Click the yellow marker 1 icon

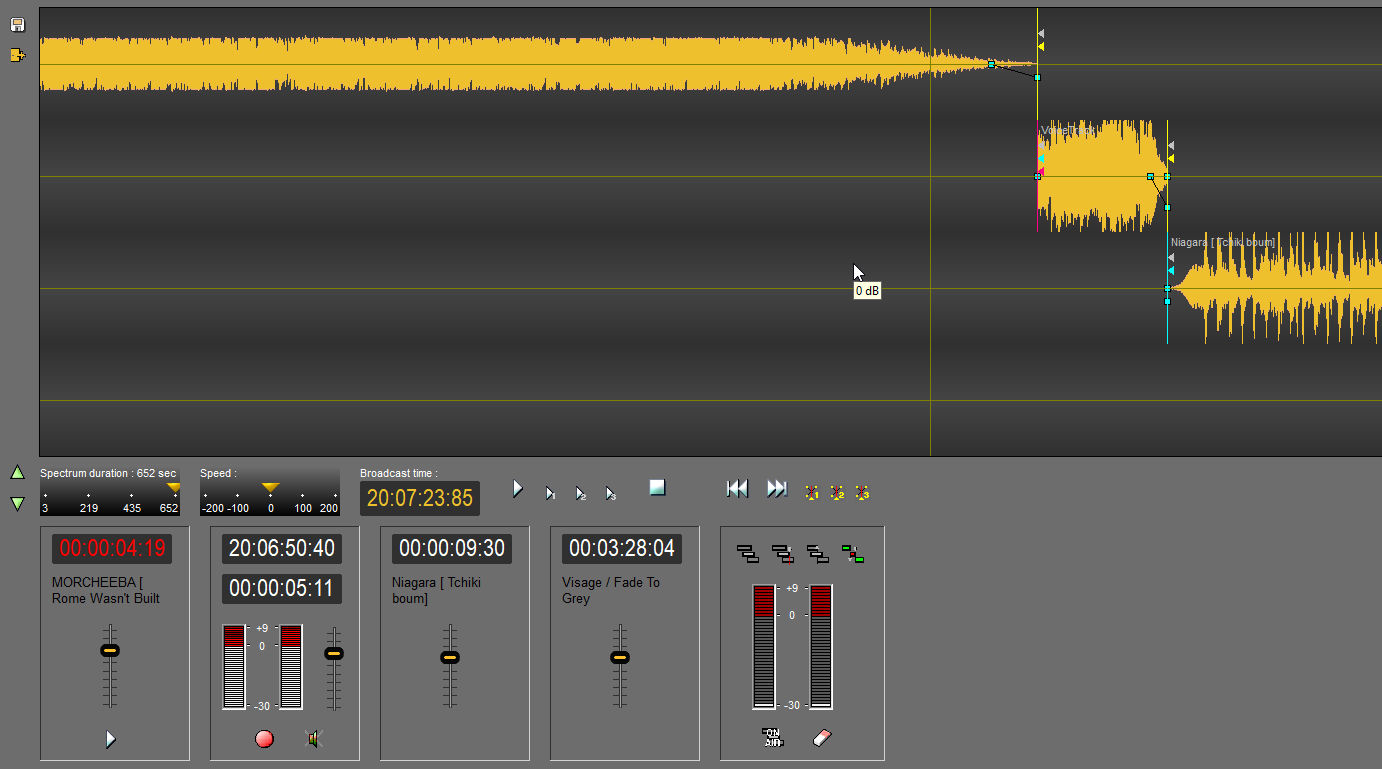[812, 492]
